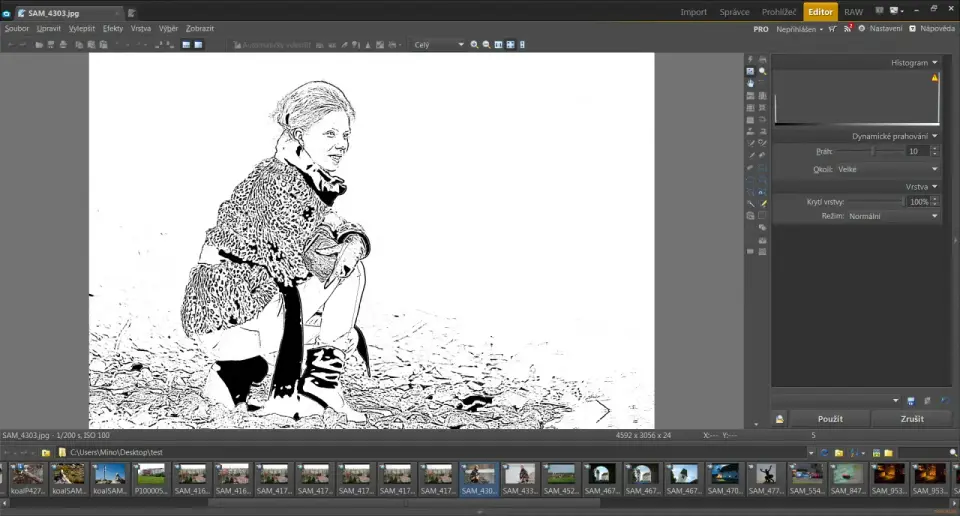Toggle the histogram overexposure warning triangle

pyautogui.click(x=935, y=77)
